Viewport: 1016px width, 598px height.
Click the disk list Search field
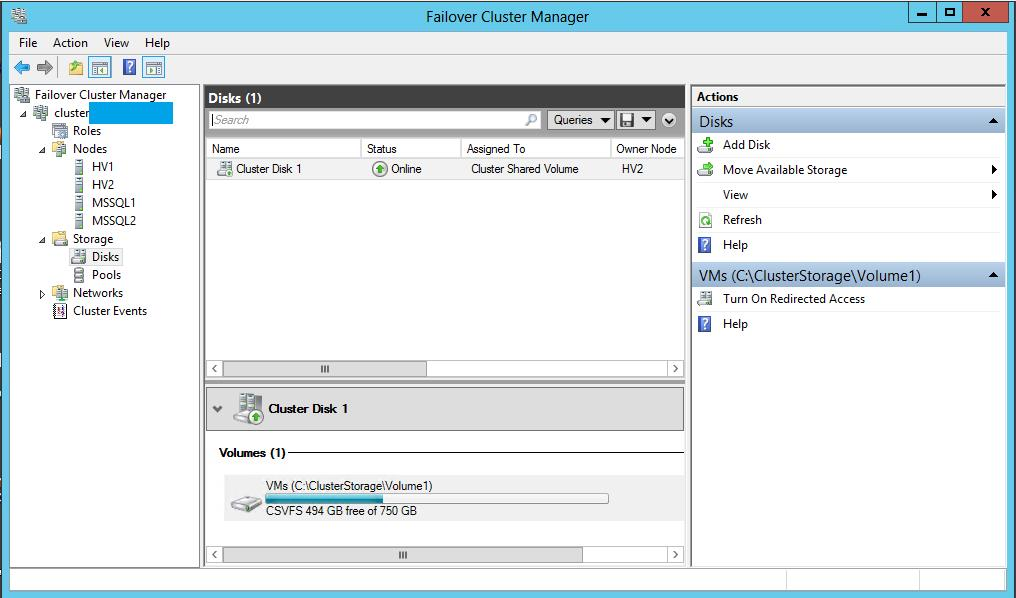370,120
